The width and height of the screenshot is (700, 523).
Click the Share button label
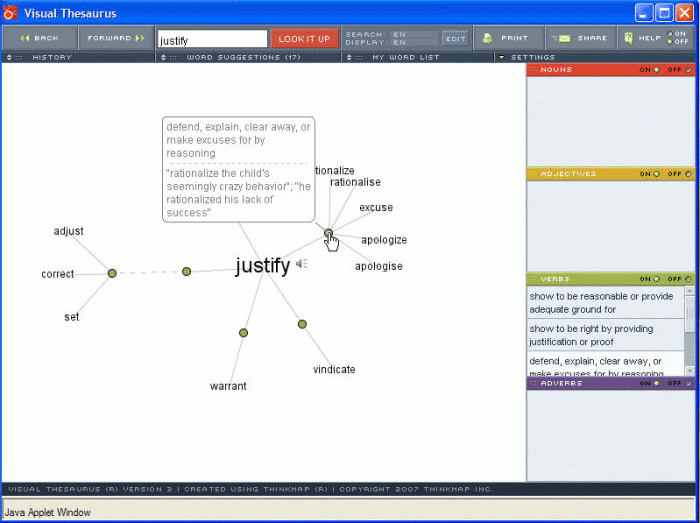point(592,38)
